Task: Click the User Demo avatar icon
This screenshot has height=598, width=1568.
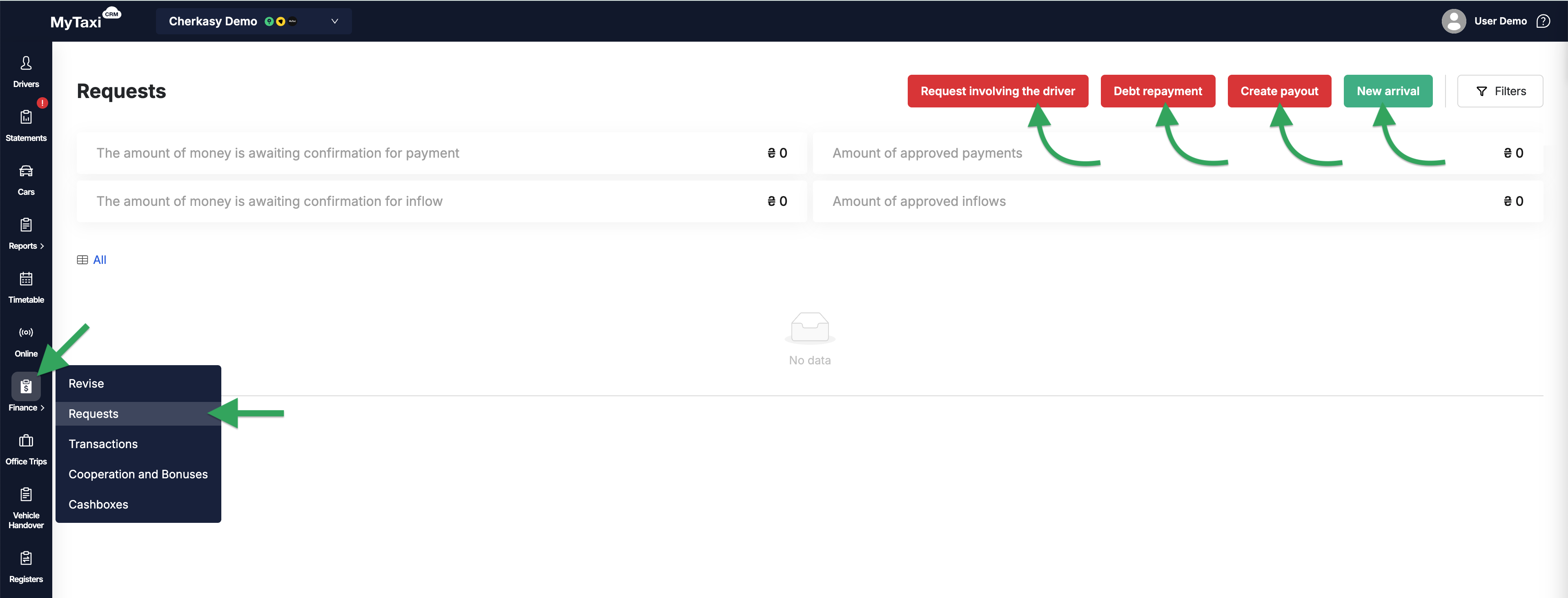Action: (1454, 21)
